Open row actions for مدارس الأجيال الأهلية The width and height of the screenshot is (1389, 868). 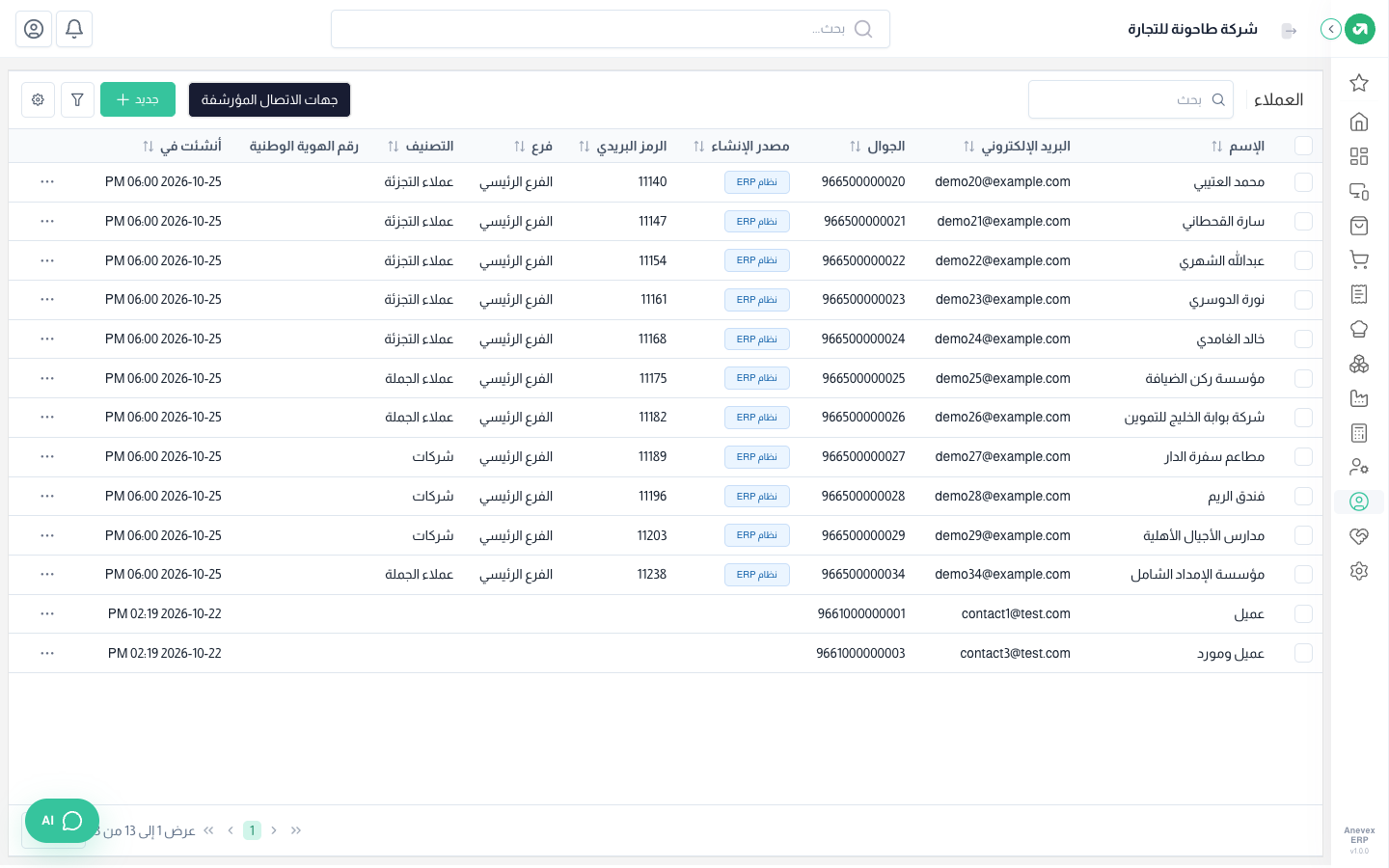click(x=47, y=535)
